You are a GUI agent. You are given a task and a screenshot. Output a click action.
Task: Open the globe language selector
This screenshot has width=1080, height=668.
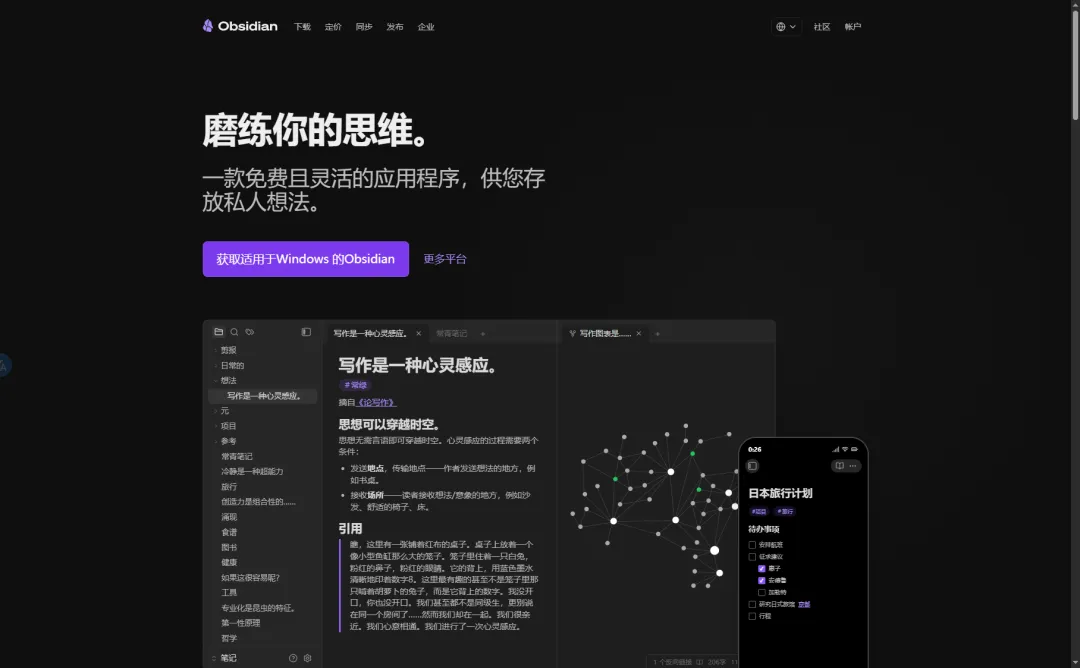pos(786,27)
